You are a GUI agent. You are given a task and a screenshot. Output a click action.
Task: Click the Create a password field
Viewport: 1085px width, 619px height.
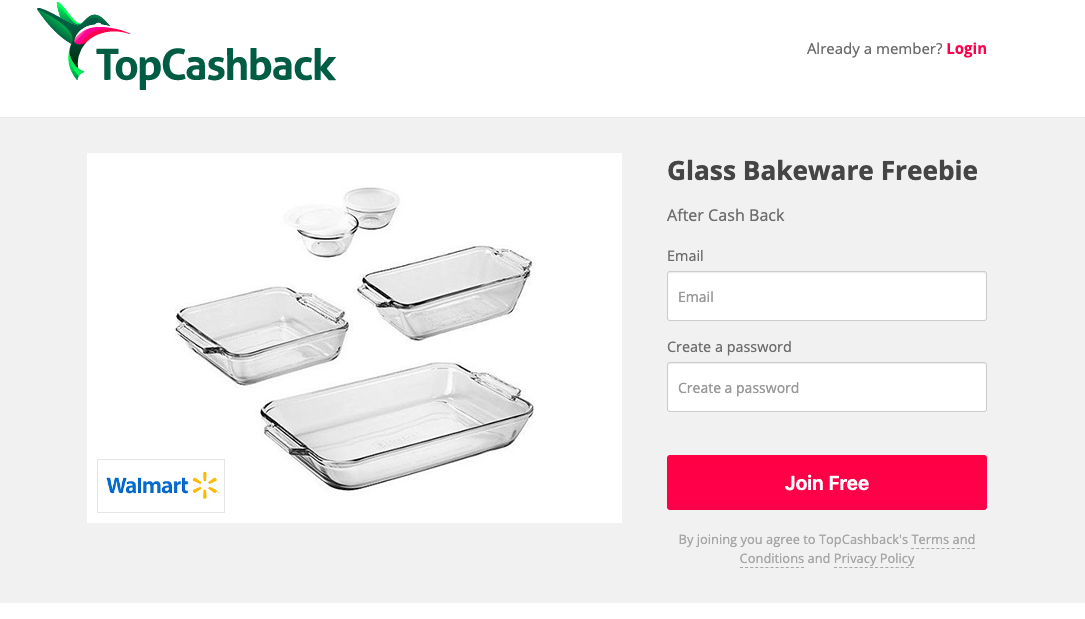pos(826,387)
